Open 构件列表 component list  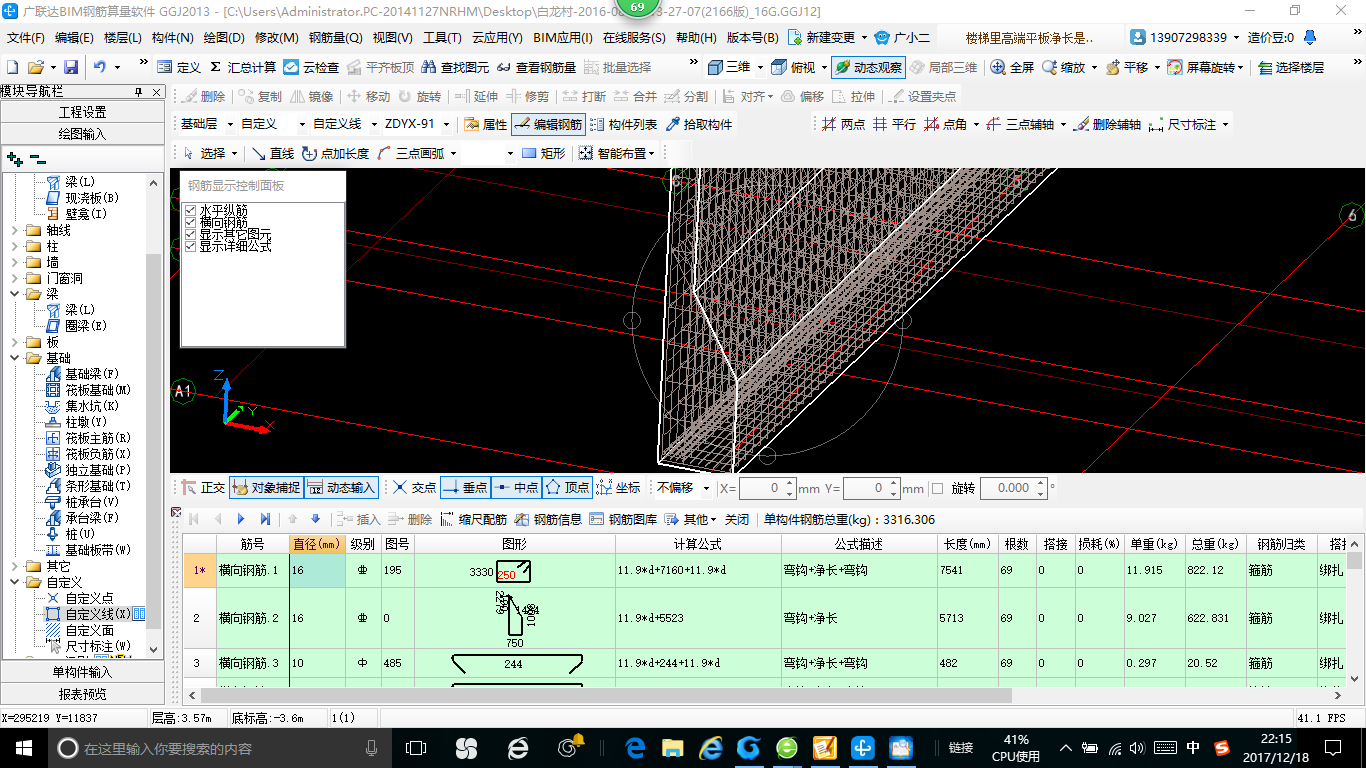pyautogui.click(x=623, y=124)
